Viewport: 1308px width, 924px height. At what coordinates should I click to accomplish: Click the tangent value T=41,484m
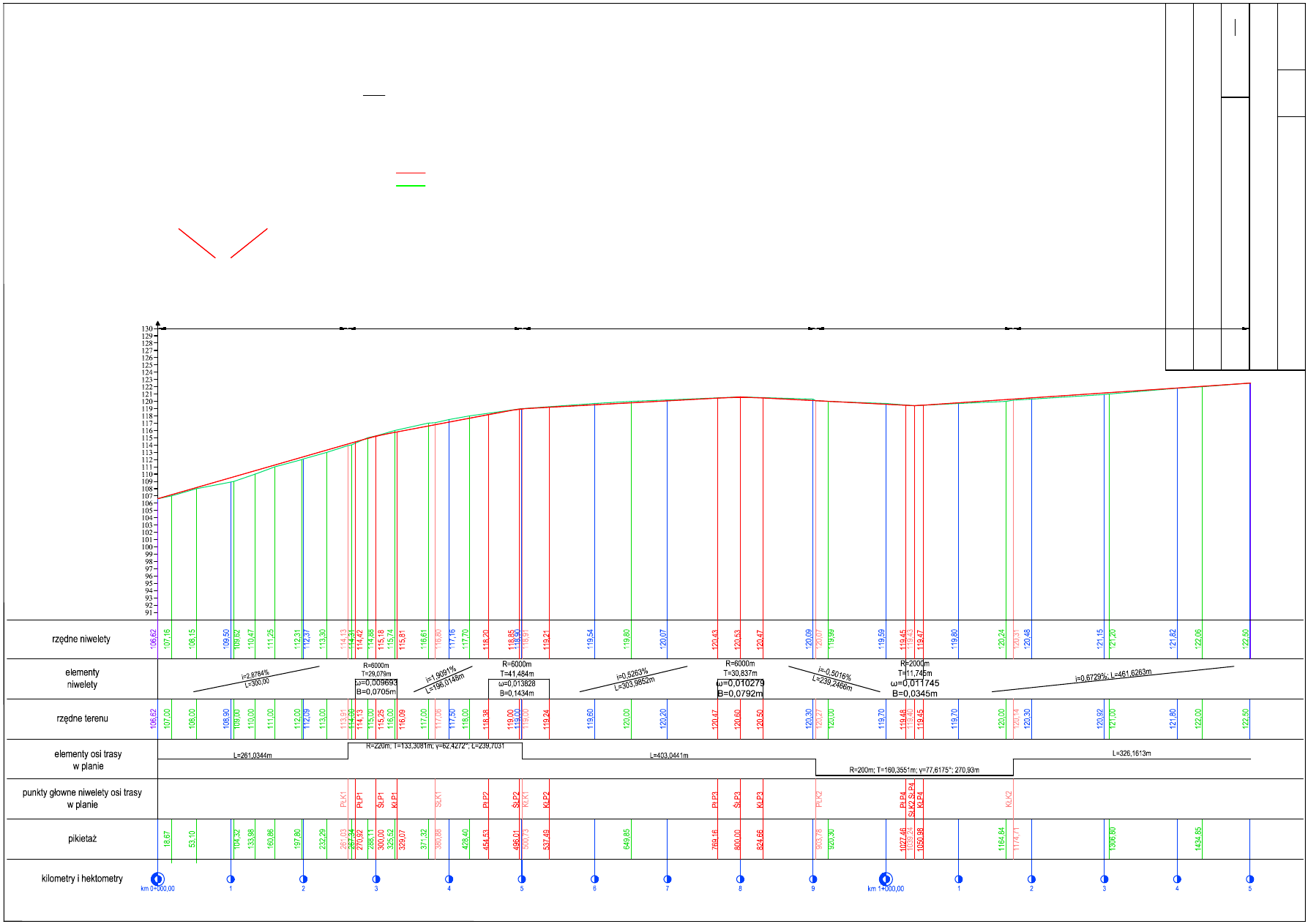coord(517,674)
